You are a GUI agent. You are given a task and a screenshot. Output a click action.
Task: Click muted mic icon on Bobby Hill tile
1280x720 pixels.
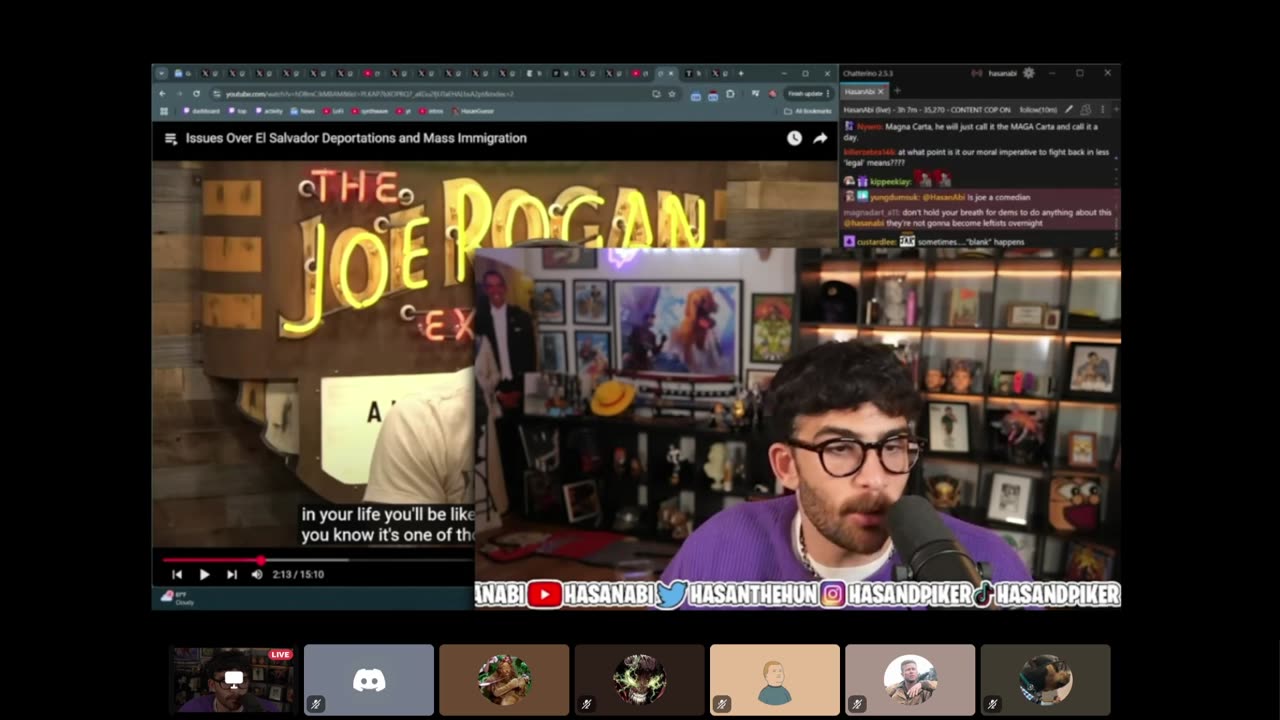(x=722, y=704)
